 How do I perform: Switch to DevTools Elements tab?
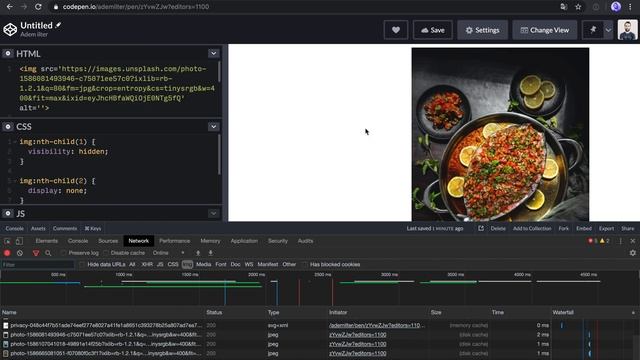coord(47,241)
